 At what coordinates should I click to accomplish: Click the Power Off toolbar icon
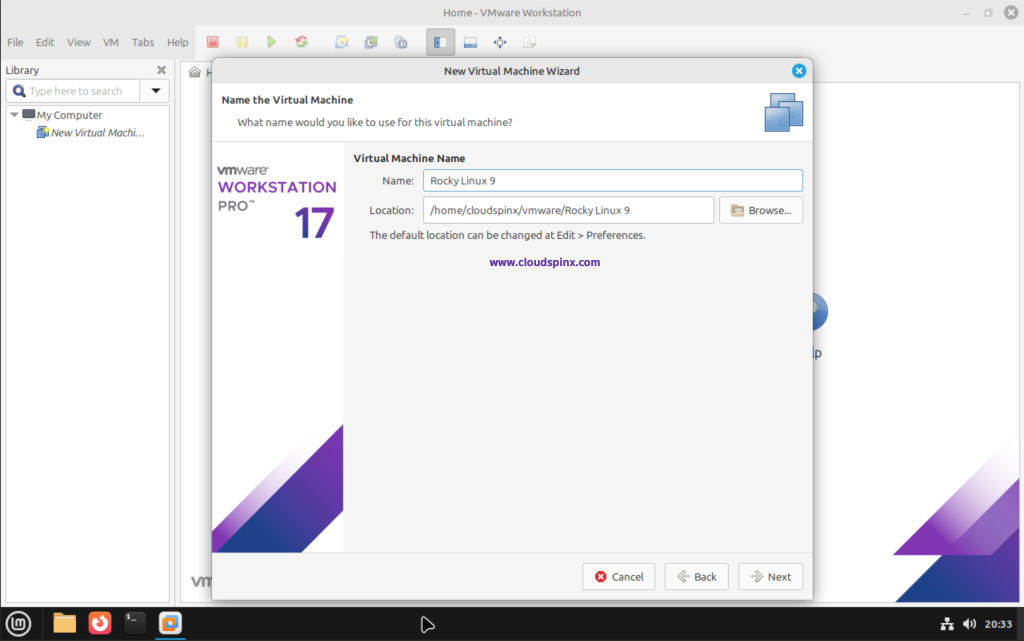(x=212, y=42)
